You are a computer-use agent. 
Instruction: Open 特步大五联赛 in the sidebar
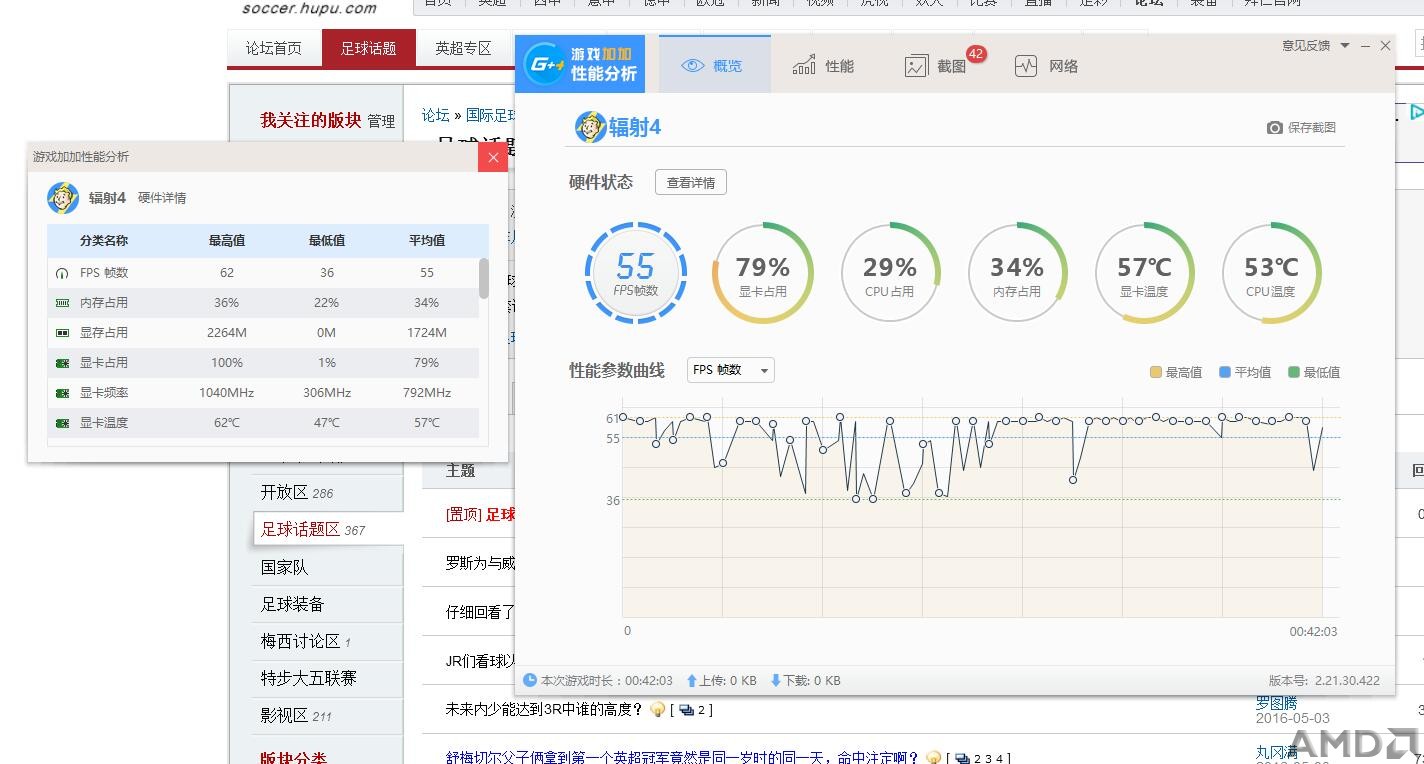pos(308,678)
